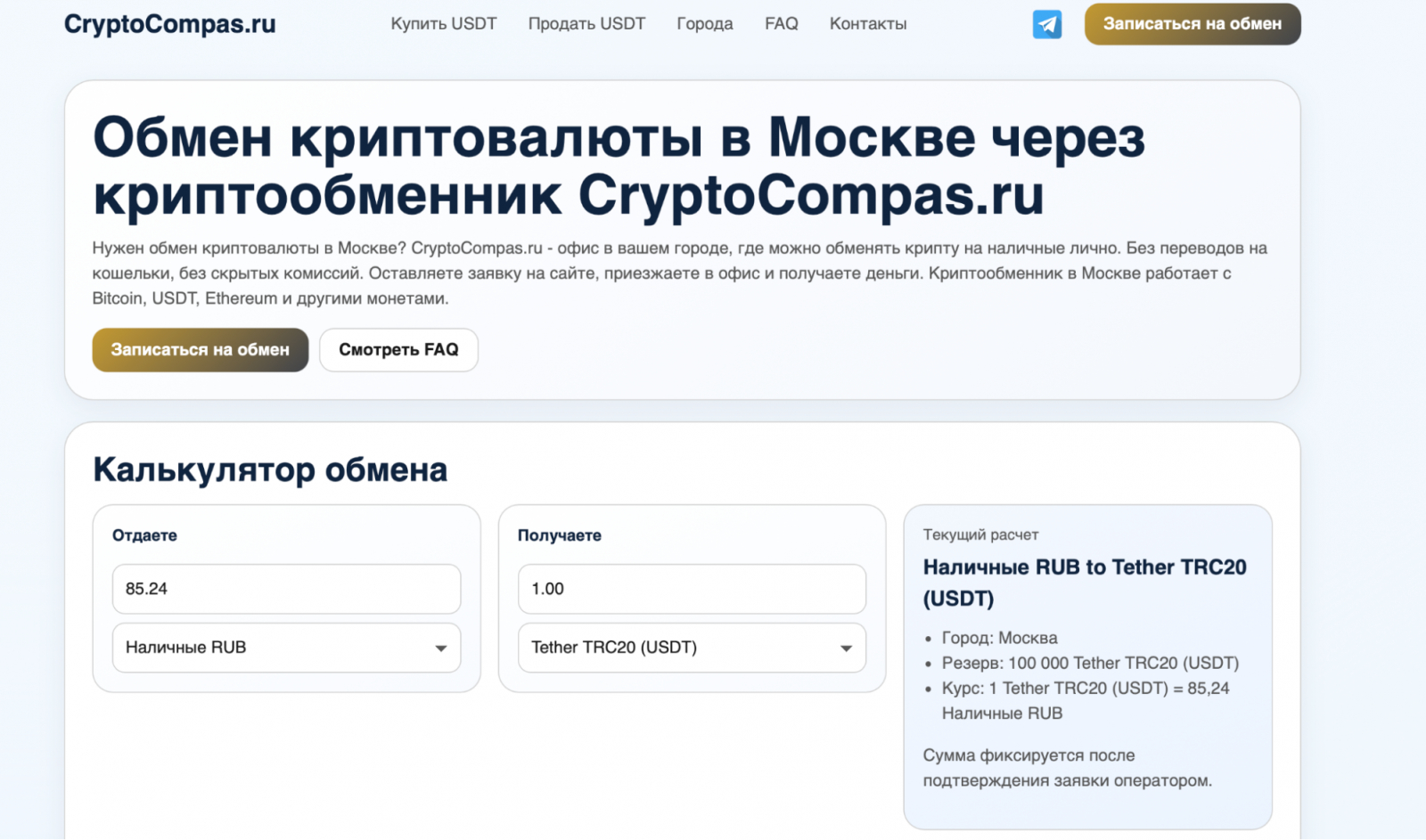This screenshot has height=840, width=1426.
Task: Open the Наличные RUB currency dropdown
Action: 286,648
